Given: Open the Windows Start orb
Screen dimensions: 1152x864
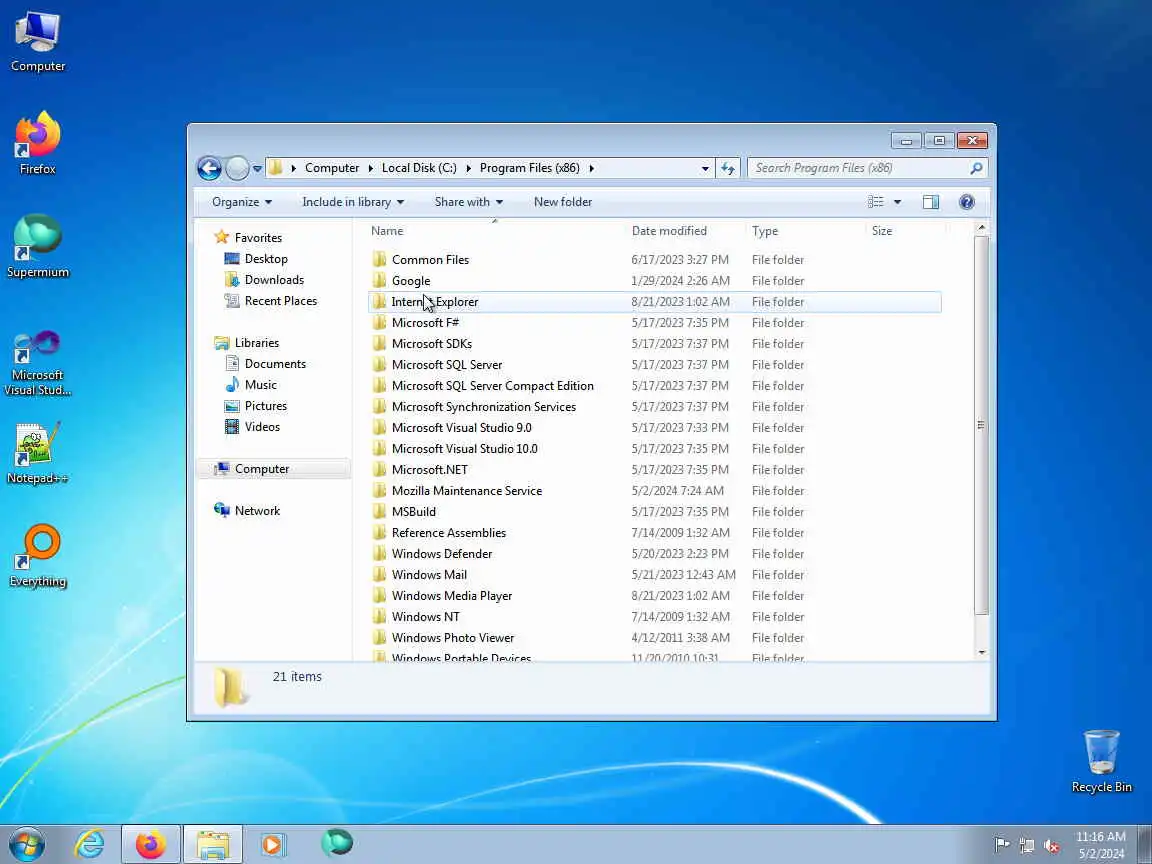Looking at the screenshot, I should [x=26, y=844].
